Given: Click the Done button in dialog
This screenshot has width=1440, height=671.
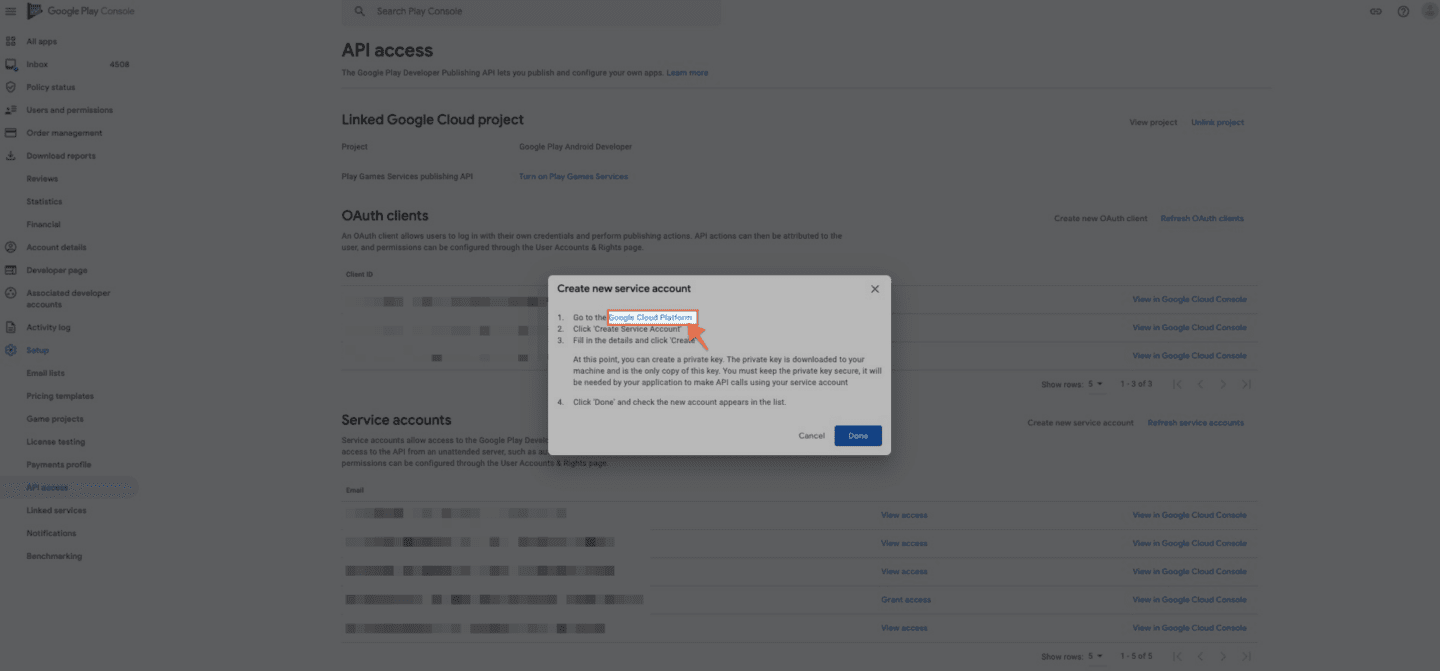Looking at the screenshot, I should tap(858, 436).
